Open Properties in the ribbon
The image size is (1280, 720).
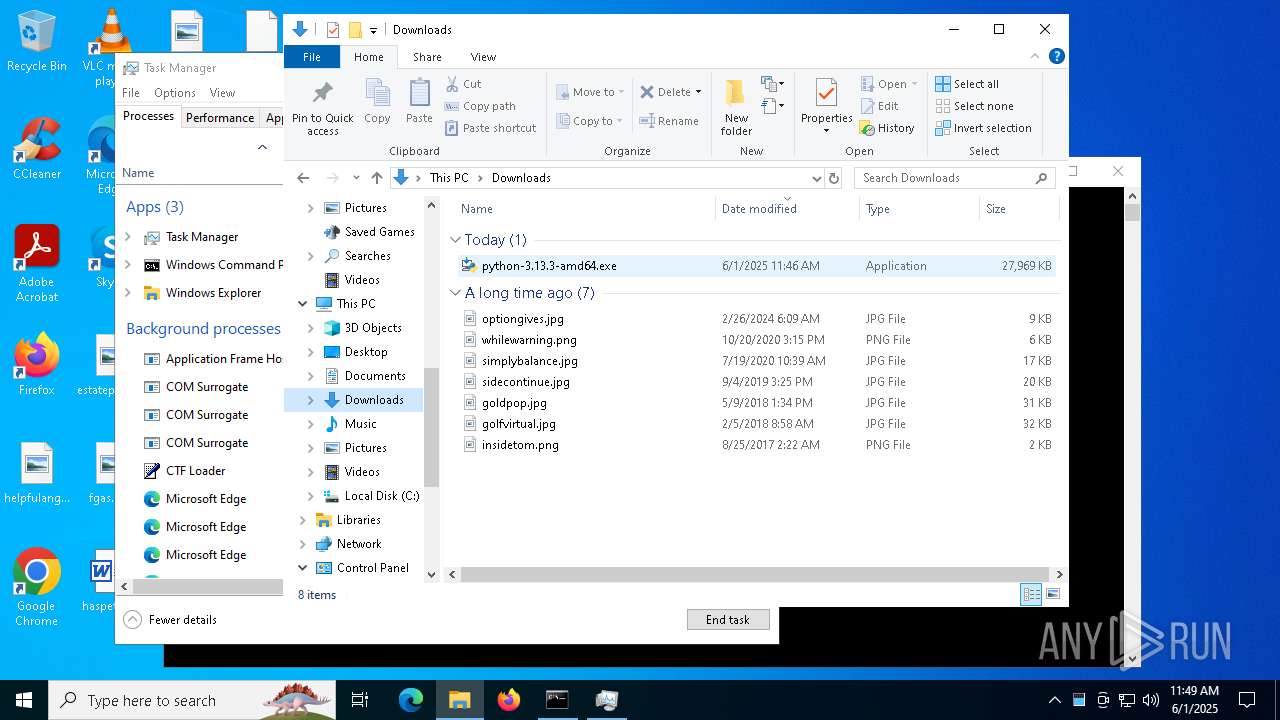pos(826,106)
